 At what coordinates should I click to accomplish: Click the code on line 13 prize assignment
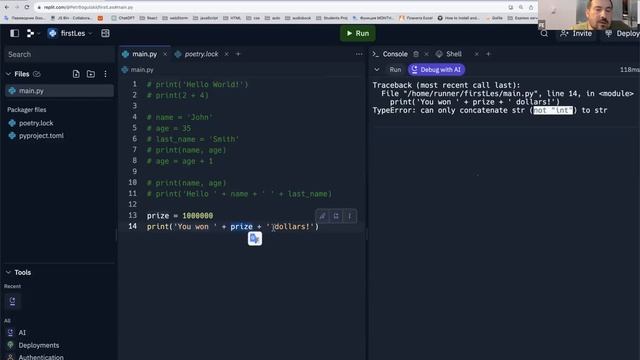click(x=180, y=216)
